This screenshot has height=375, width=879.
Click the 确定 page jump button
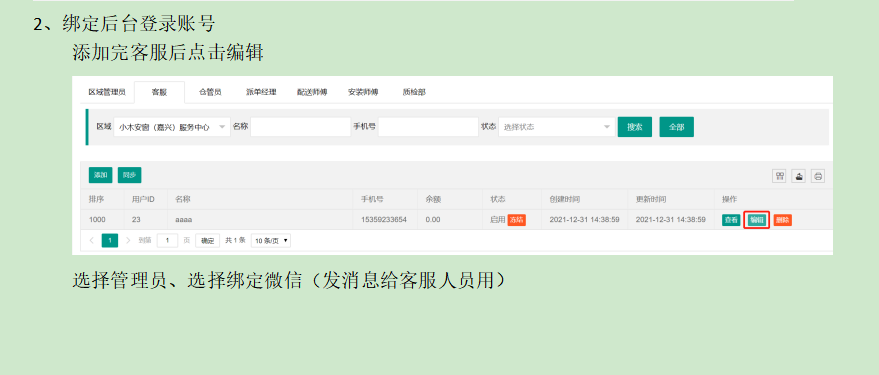coord(207,240)
